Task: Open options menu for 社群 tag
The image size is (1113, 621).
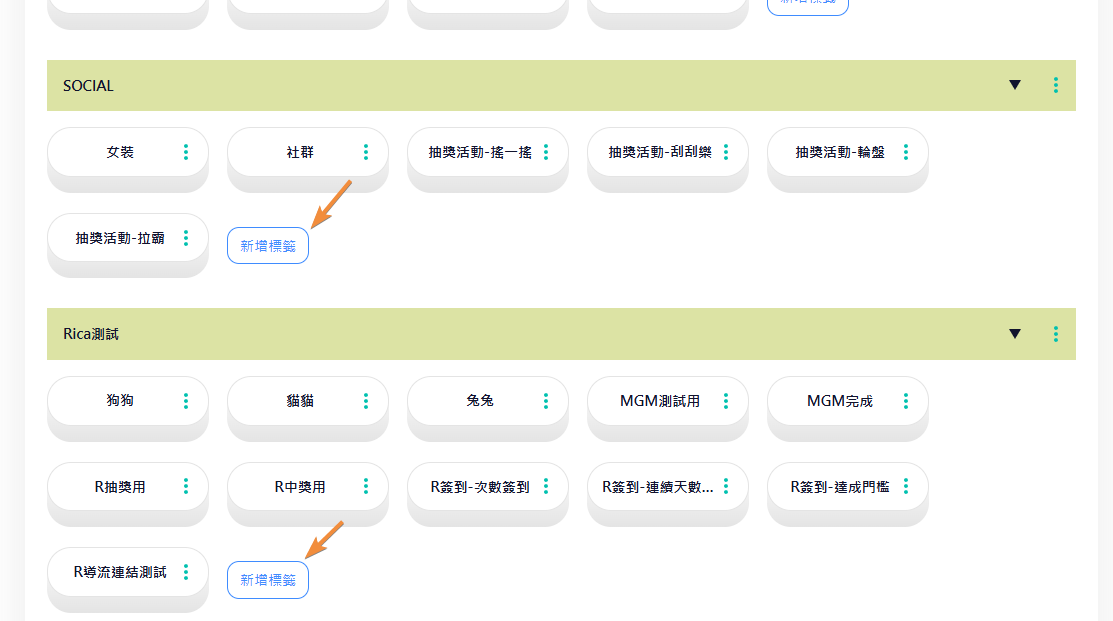Action: pos(366,152)
